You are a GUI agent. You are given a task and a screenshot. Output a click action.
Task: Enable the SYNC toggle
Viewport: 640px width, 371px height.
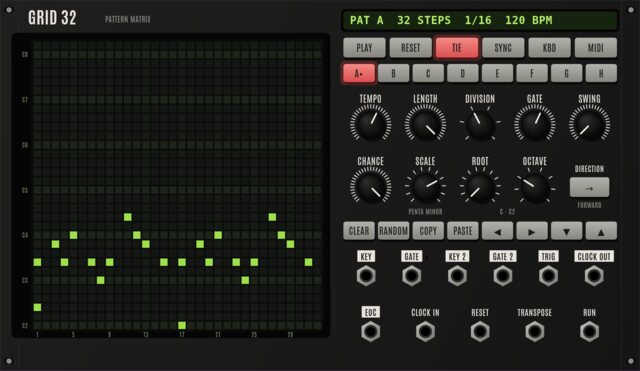tap(503, 48)
